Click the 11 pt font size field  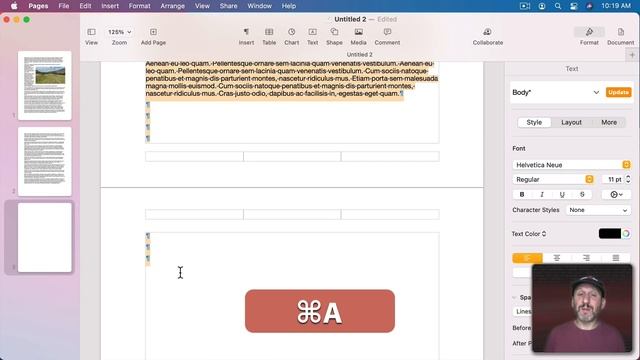613,180
